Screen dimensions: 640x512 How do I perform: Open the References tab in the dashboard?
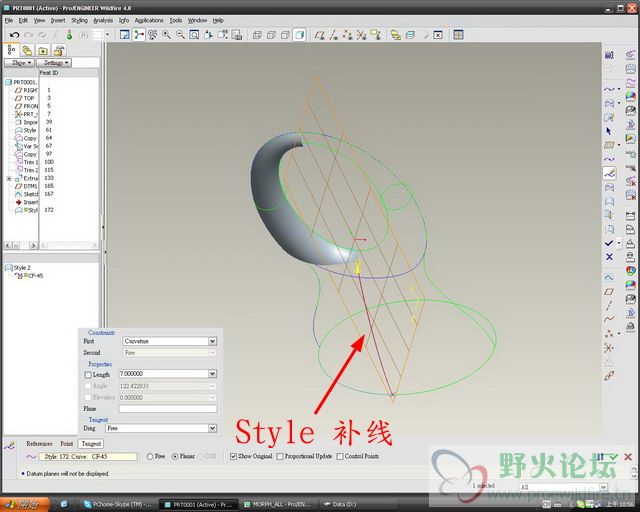pos(39,444)
